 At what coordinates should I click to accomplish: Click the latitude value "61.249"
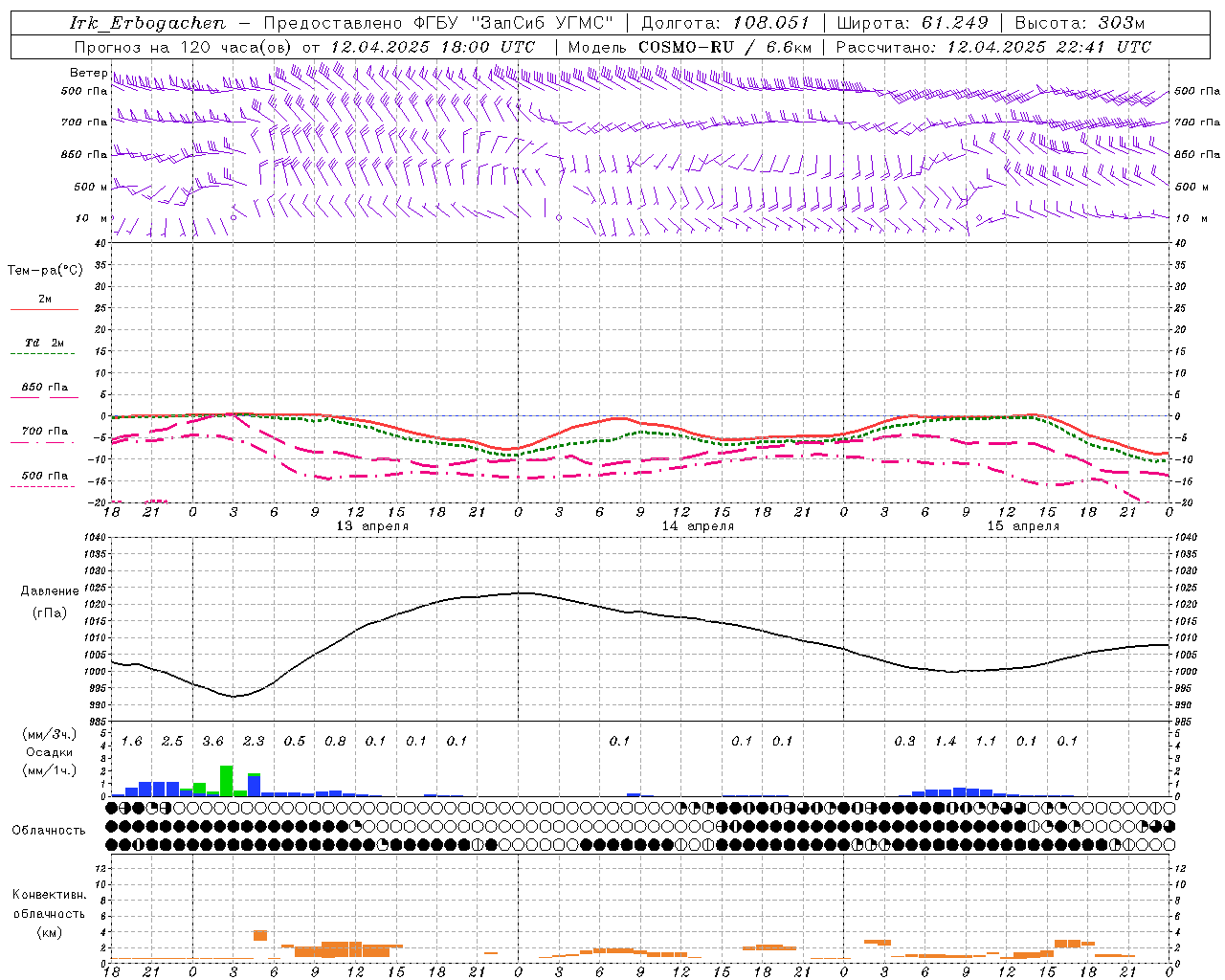point(955,23)
